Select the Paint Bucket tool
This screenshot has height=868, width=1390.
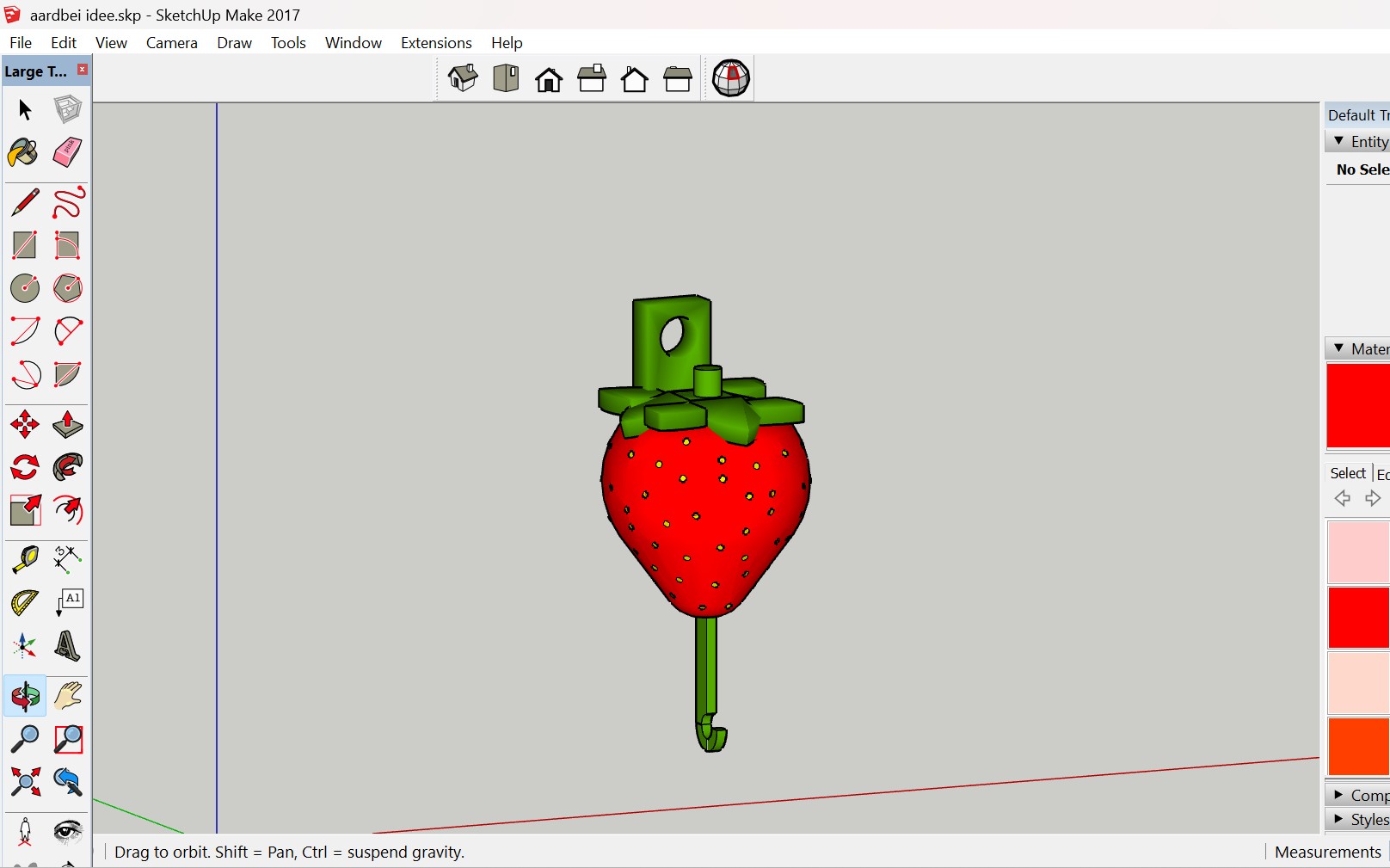[x=23, y=153]
